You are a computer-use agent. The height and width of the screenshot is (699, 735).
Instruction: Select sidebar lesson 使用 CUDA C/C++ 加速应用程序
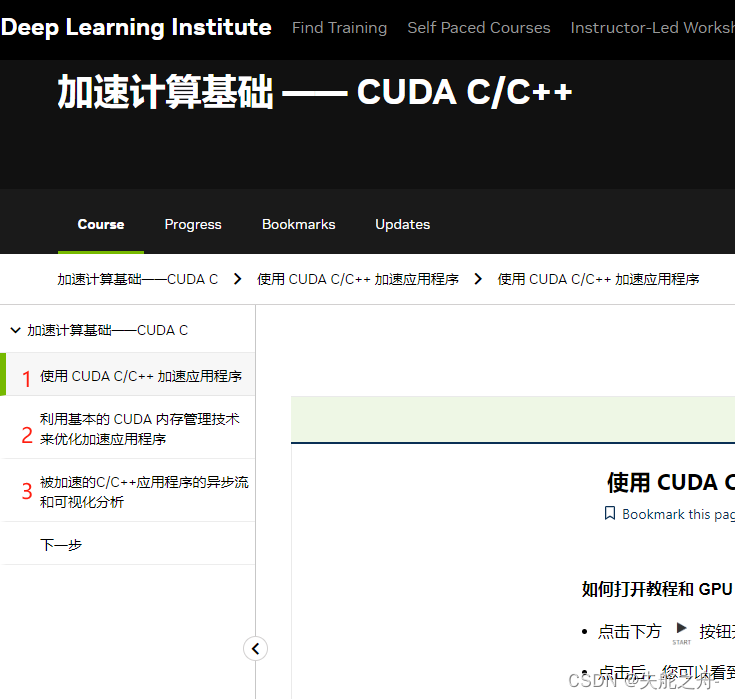tap(128, 376)
